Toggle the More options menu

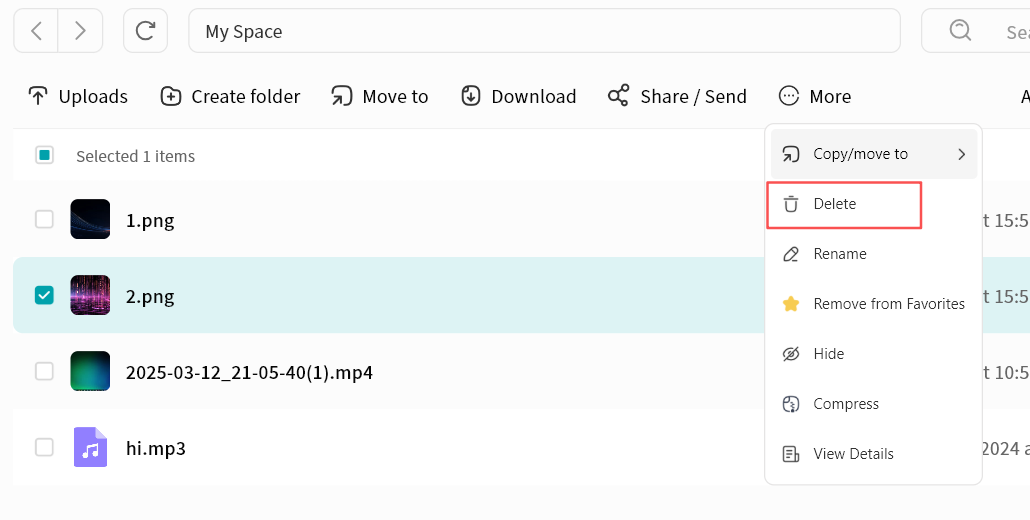click(815, 96)
